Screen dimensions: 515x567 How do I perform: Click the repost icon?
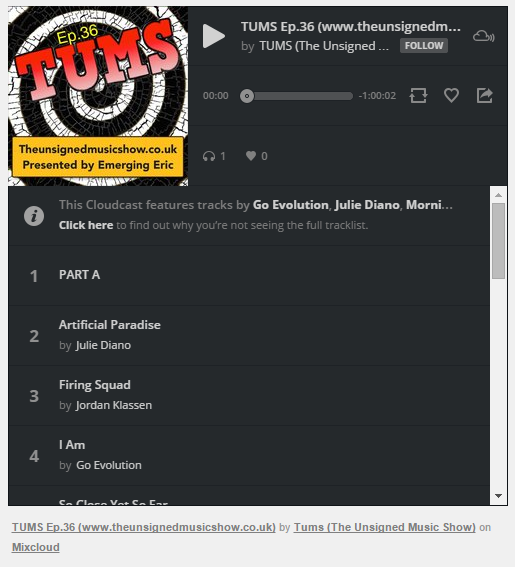pos(418,96)
